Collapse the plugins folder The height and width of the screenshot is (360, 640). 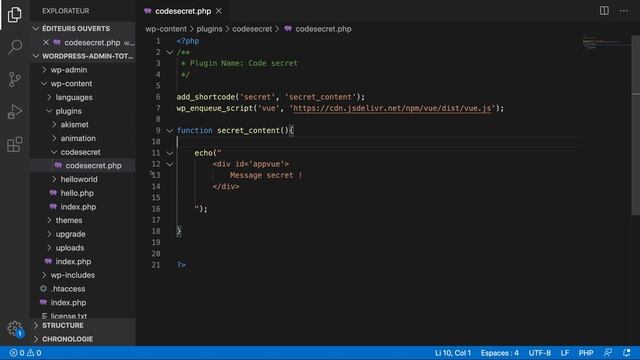82,111
